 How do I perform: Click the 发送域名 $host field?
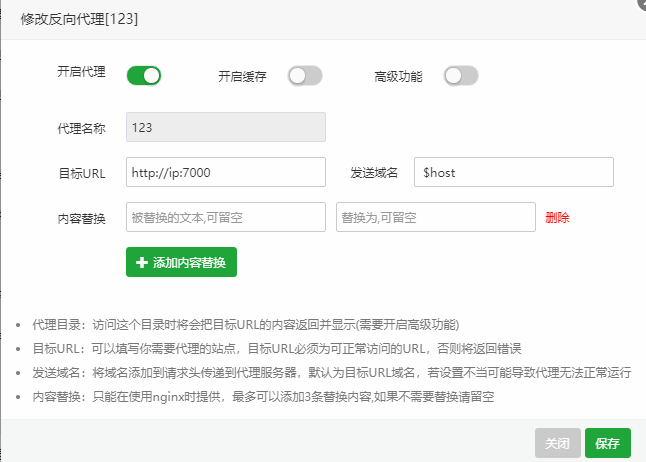pos(514,172)
